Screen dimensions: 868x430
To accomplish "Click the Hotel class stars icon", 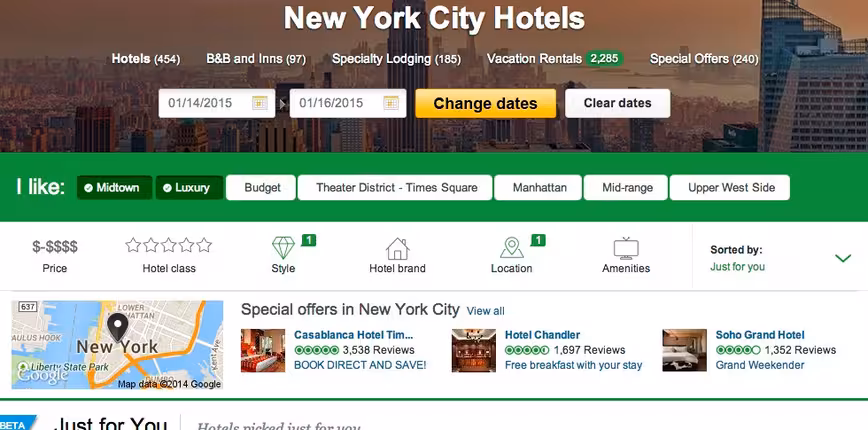I will pos(169,245).
